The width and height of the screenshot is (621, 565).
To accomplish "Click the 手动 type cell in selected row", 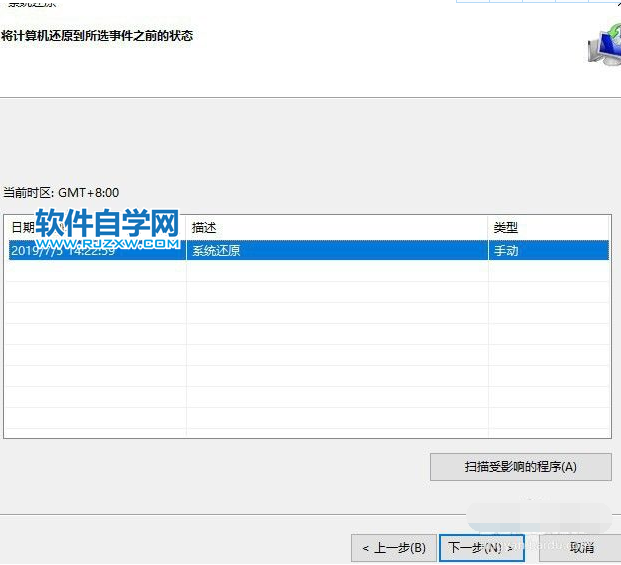I will (x=506, y=251).
